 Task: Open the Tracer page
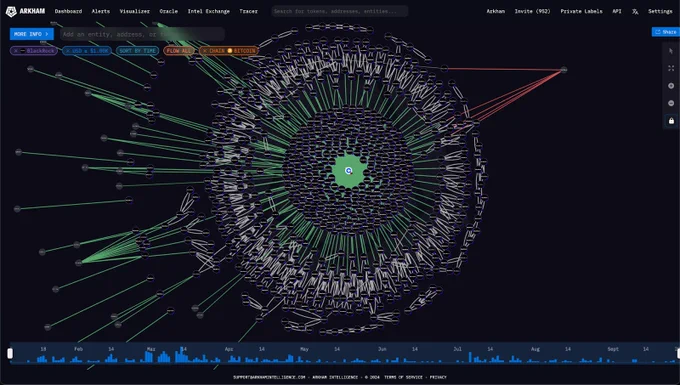tap(248, 11)
